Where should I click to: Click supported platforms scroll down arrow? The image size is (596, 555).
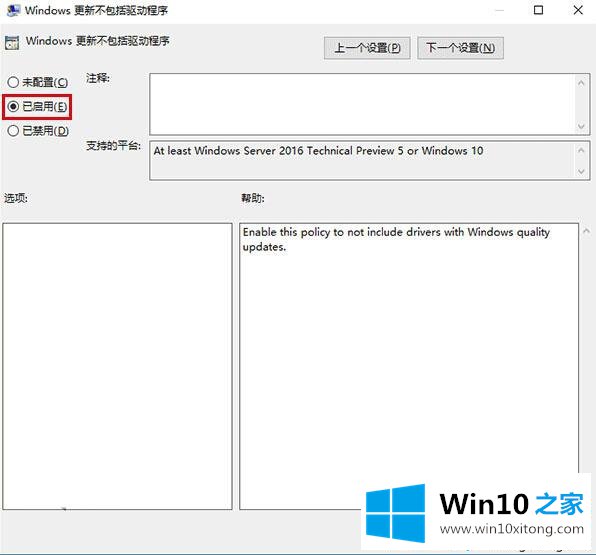click(x=581, y=171)
